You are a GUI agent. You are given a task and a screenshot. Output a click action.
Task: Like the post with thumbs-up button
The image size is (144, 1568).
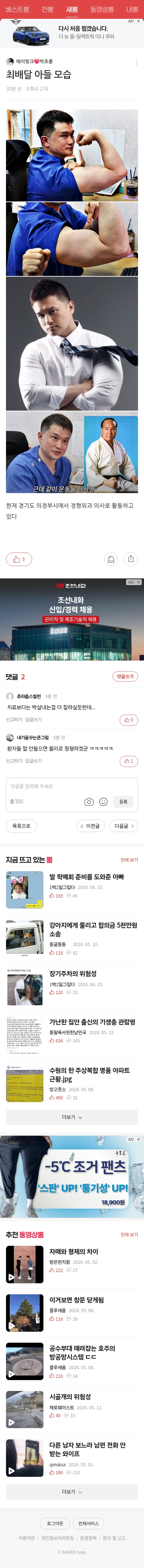click(x=19, y=559)
